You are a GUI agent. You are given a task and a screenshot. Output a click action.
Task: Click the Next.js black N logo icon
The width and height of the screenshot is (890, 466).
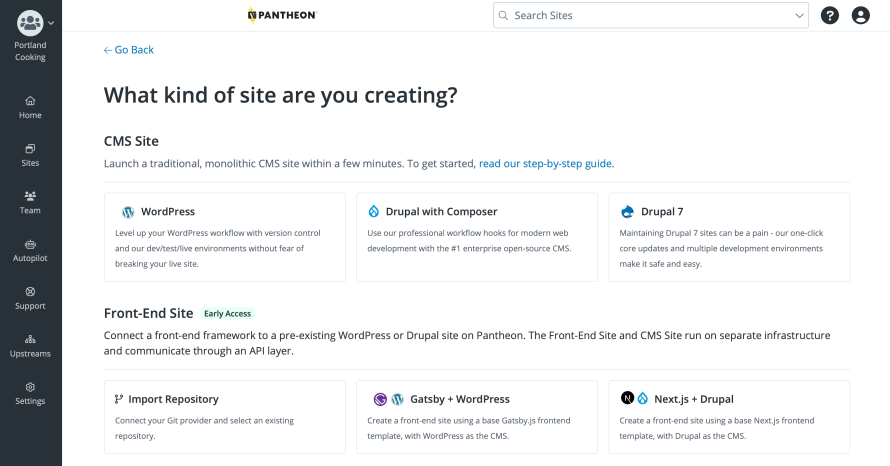[x=627, y=398]
